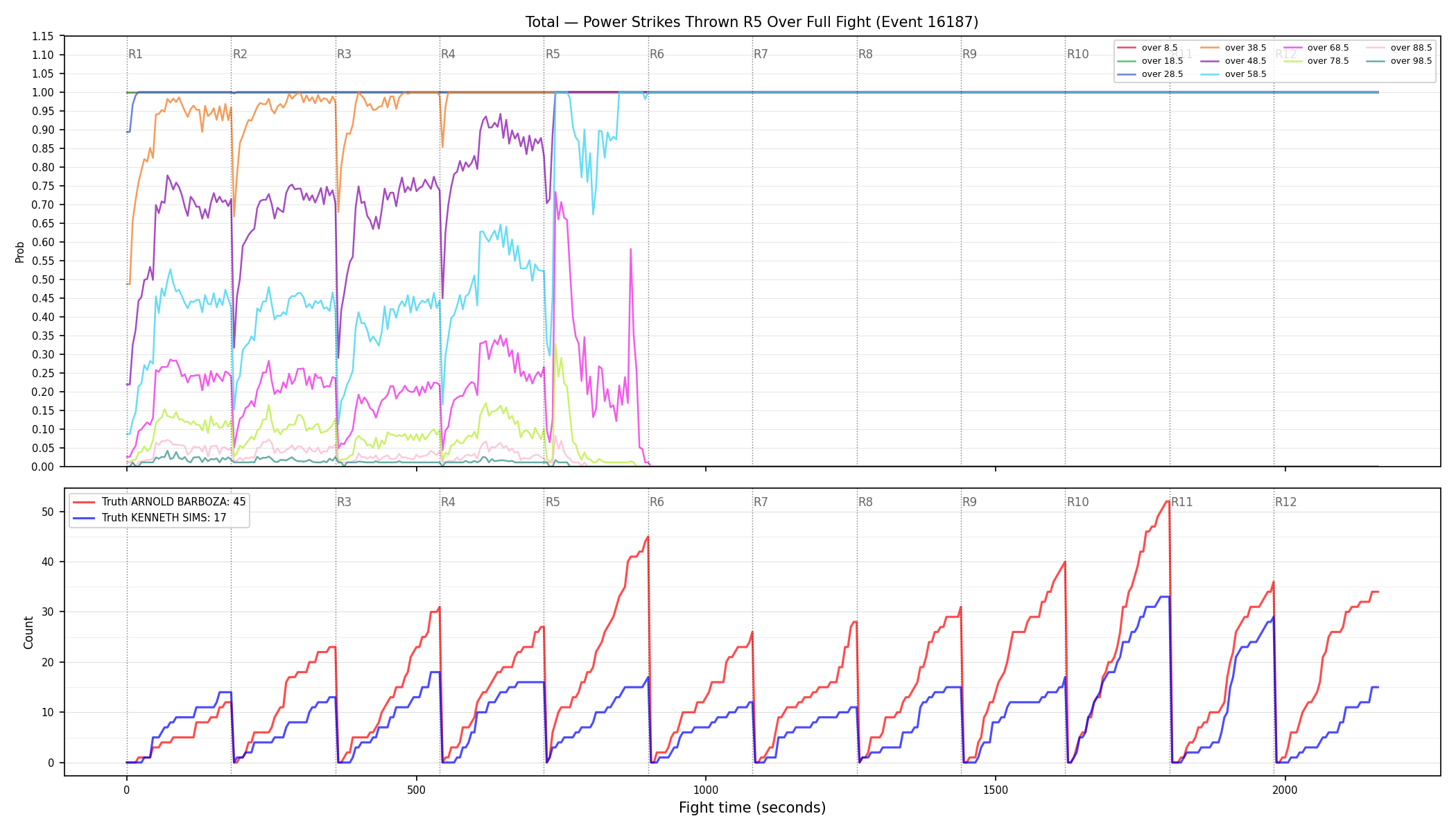1456x832 pixels.
Task: Click the R6 round label in count chart
Action: (657, 502)
